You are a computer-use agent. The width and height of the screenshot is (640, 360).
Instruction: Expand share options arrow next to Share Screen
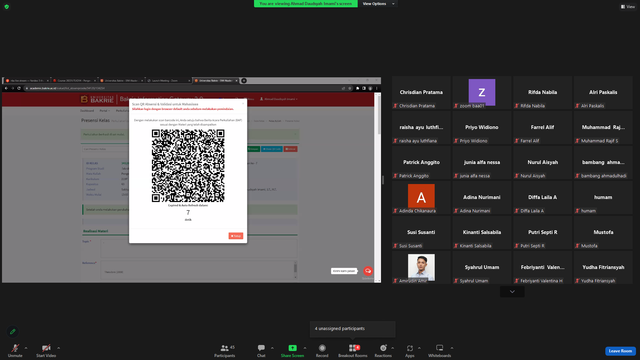point(305,348)
